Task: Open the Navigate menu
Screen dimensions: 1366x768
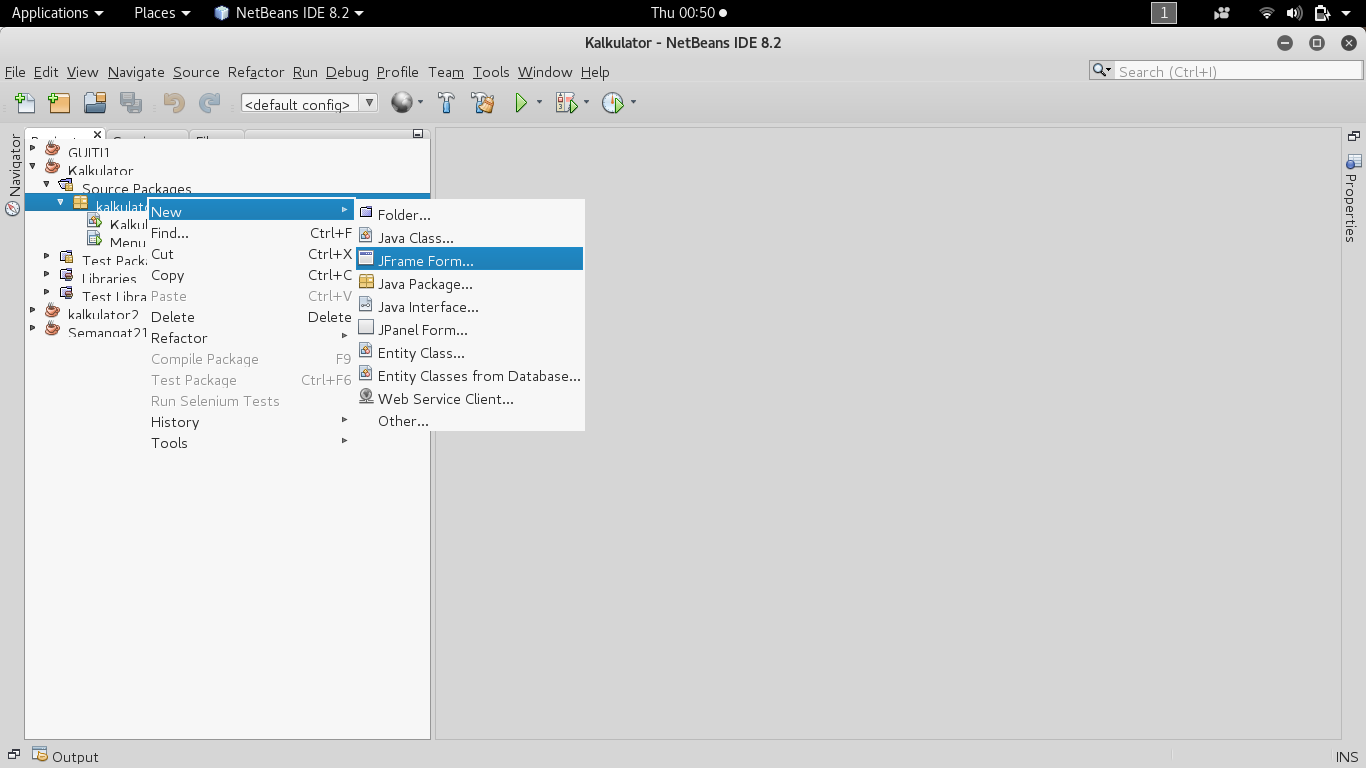Action: pyautogui.click(x=136, y=72)
